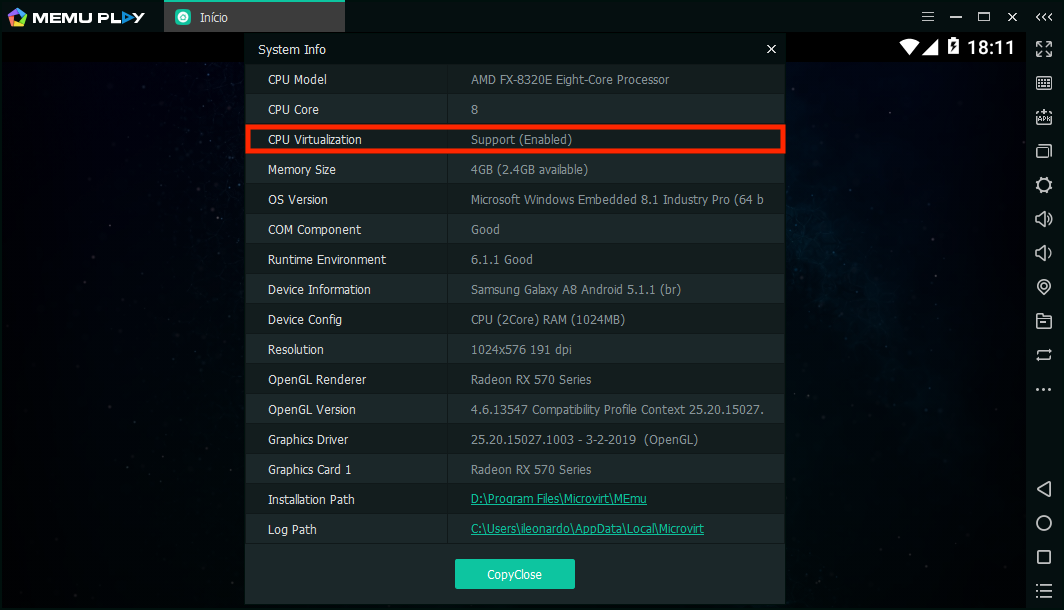Close the System Info dialog

coord(771,49)
